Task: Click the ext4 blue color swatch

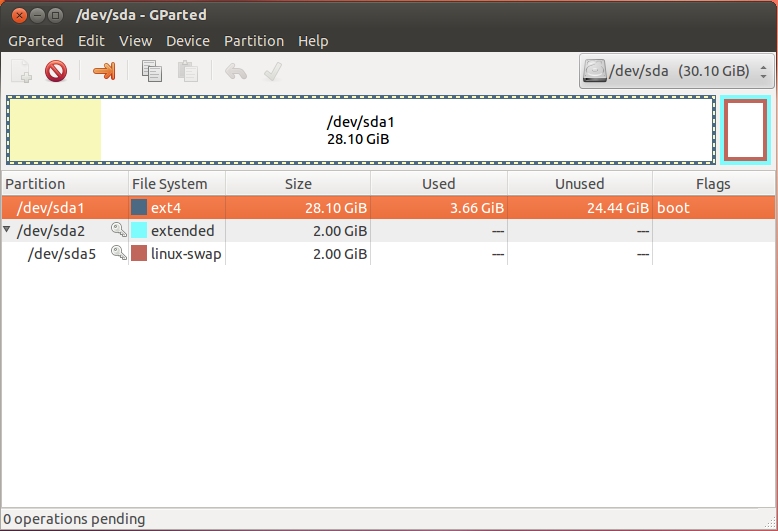Action: pyautogui.click(x=139, y=207)
